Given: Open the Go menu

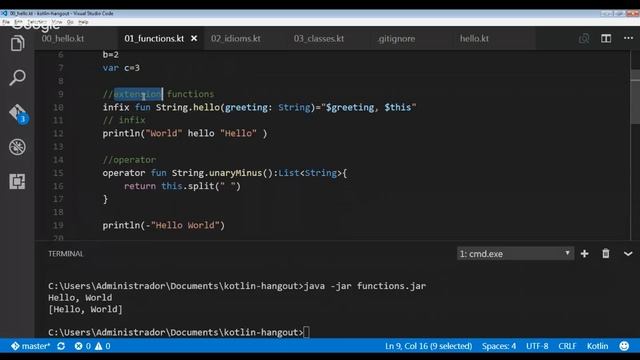Looking at the screenshot, I should [x=70, y=22].
